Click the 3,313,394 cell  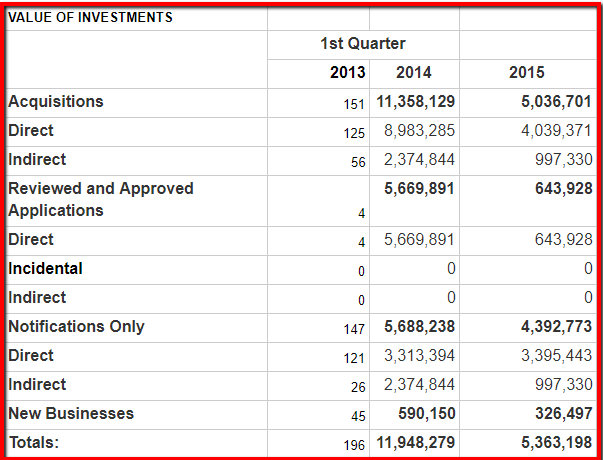click(x=420, y=355)
